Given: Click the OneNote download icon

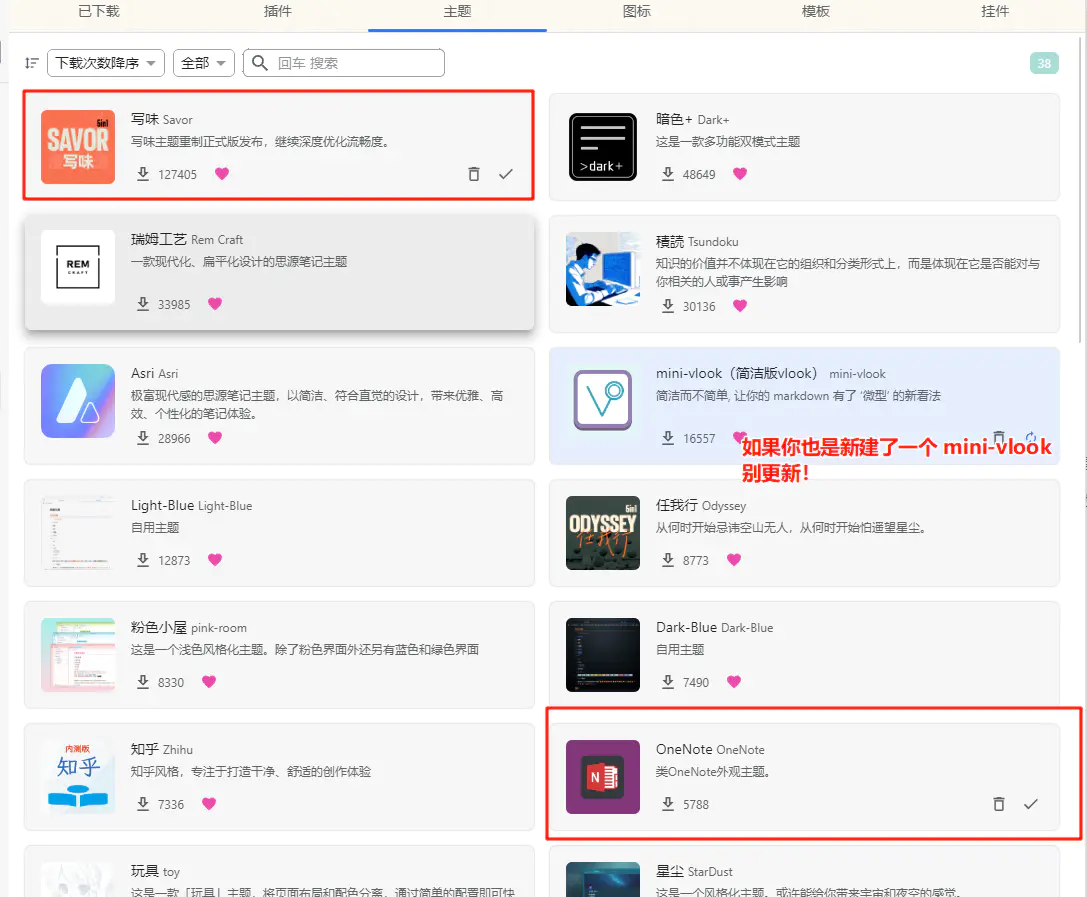Looking at the screenshot, I should point(668,803).
